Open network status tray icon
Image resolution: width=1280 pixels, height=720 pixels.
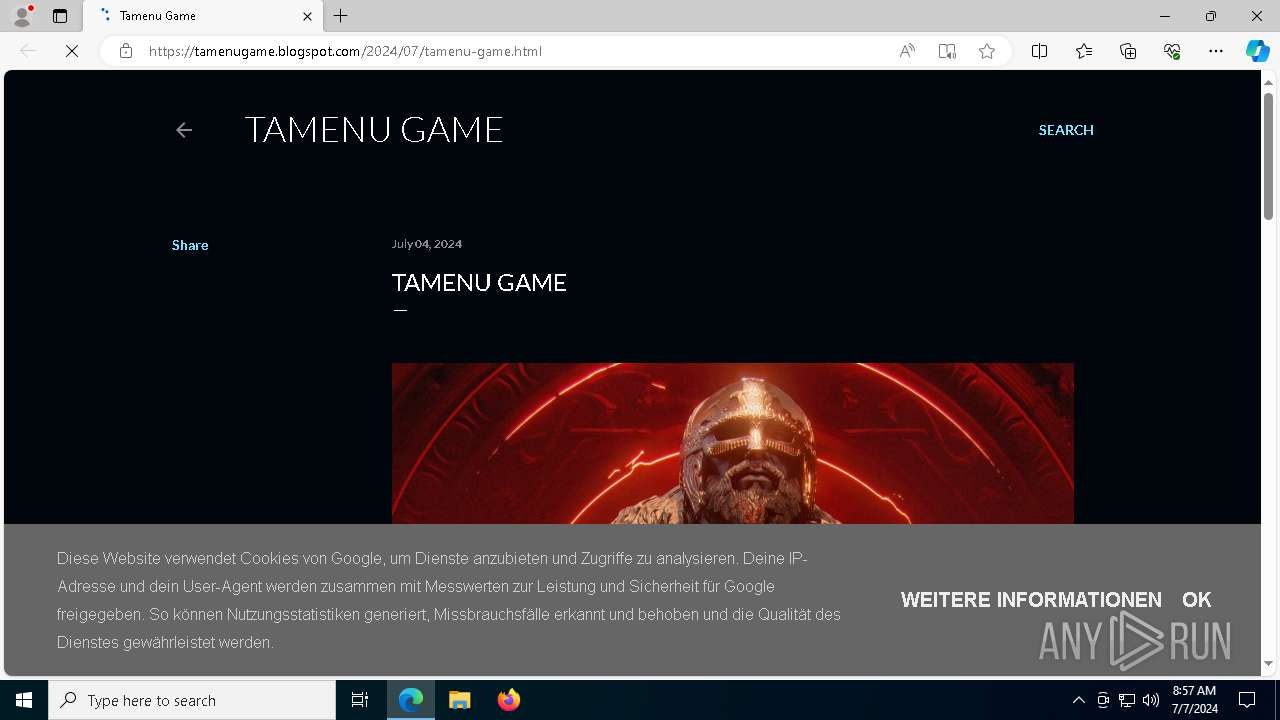1127,700
